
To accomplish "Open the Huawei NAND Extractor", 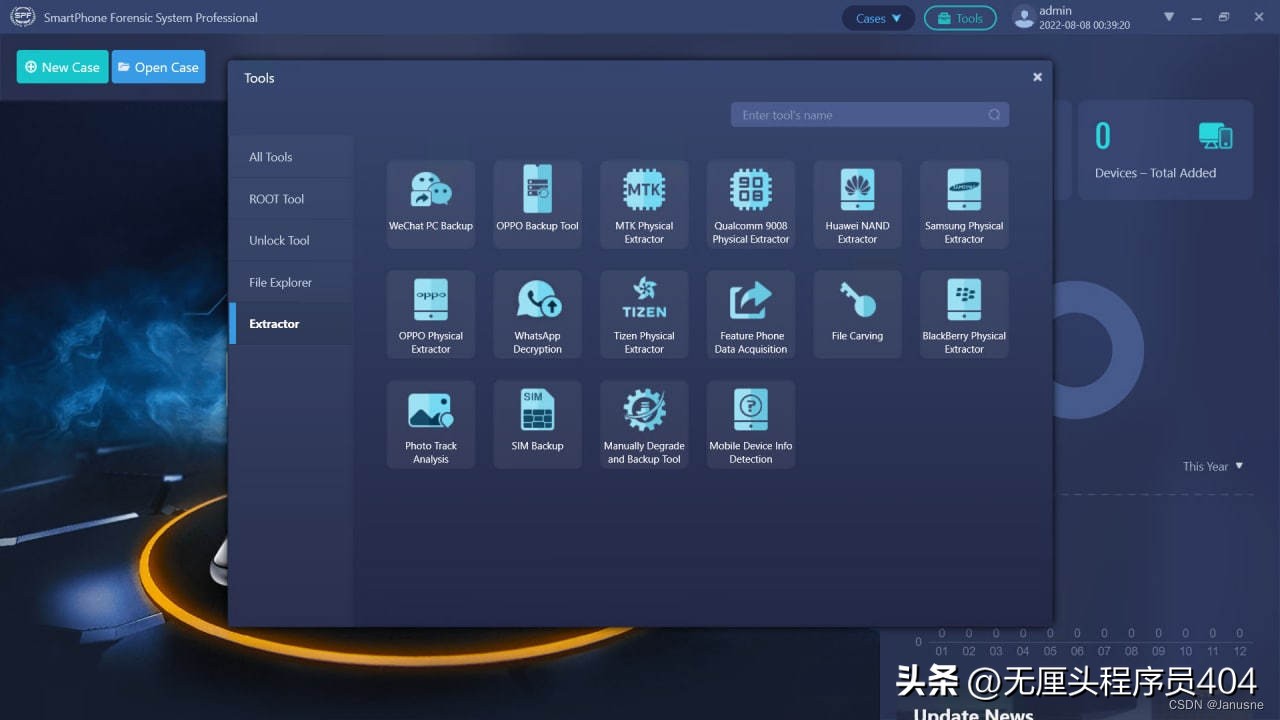I will (857, 203).
